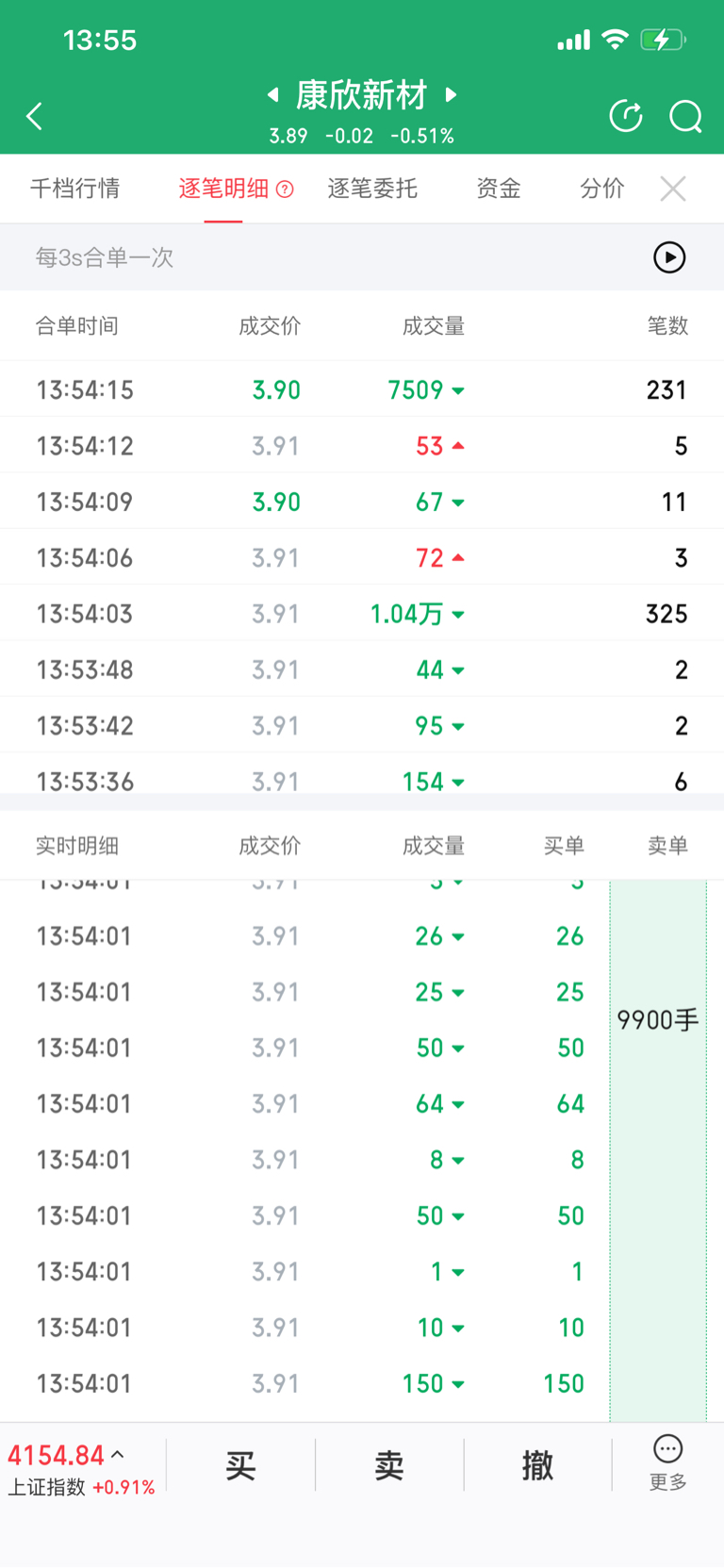This screenshot has width=724, height=1568.
Task: Start playback of 每3s合单一次
Action: 669,257
